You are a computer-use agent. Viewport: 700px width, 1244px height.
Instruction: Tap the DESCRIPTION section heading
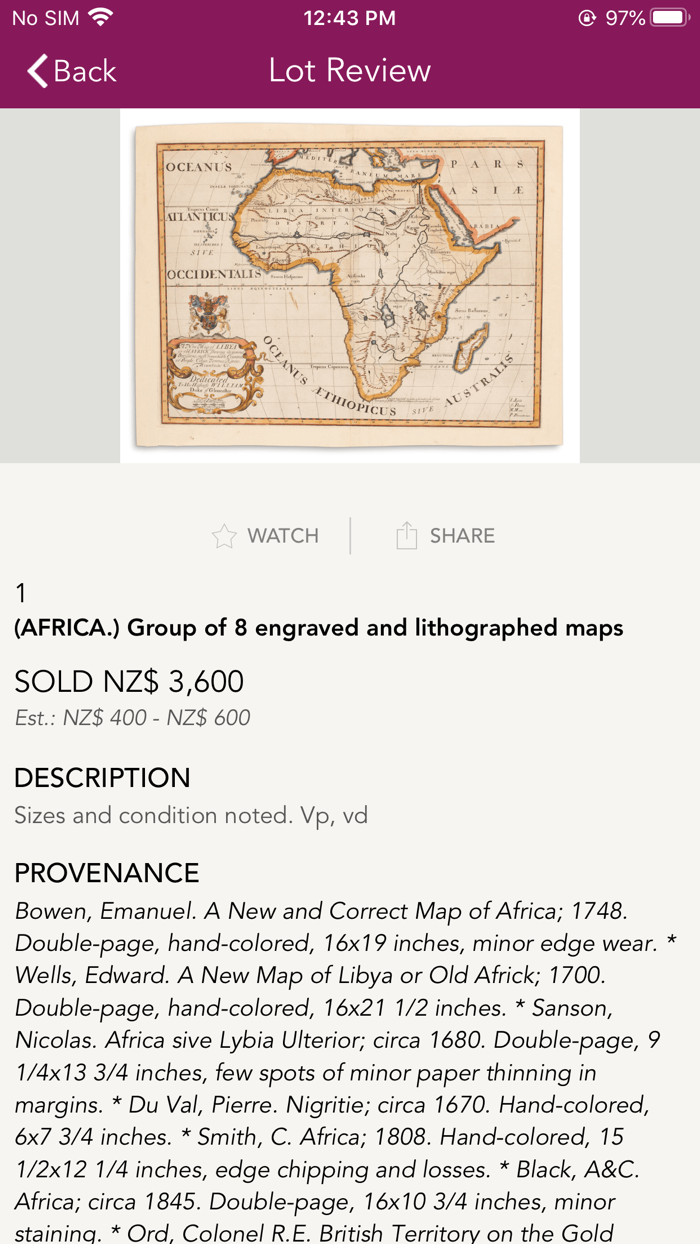pyautogui.click(x=102, y=778)
